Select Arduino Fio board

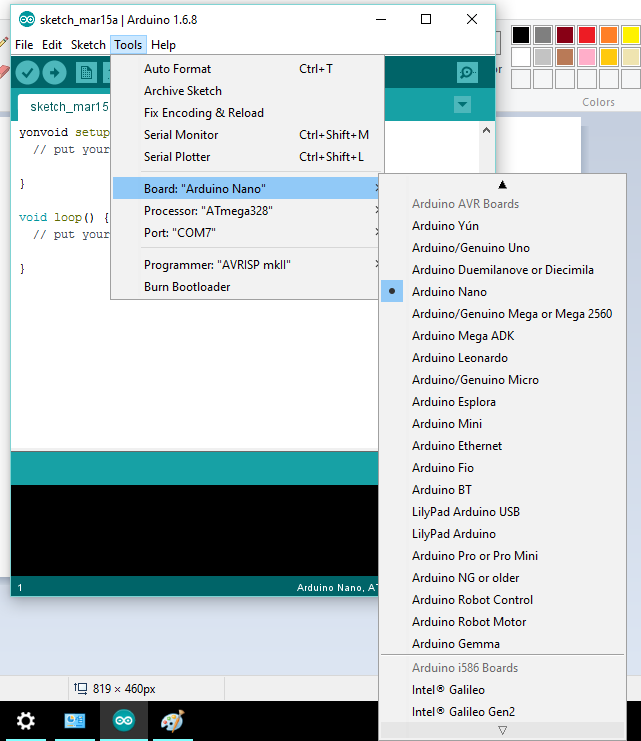pyautogui.click(x=502, y=468)
